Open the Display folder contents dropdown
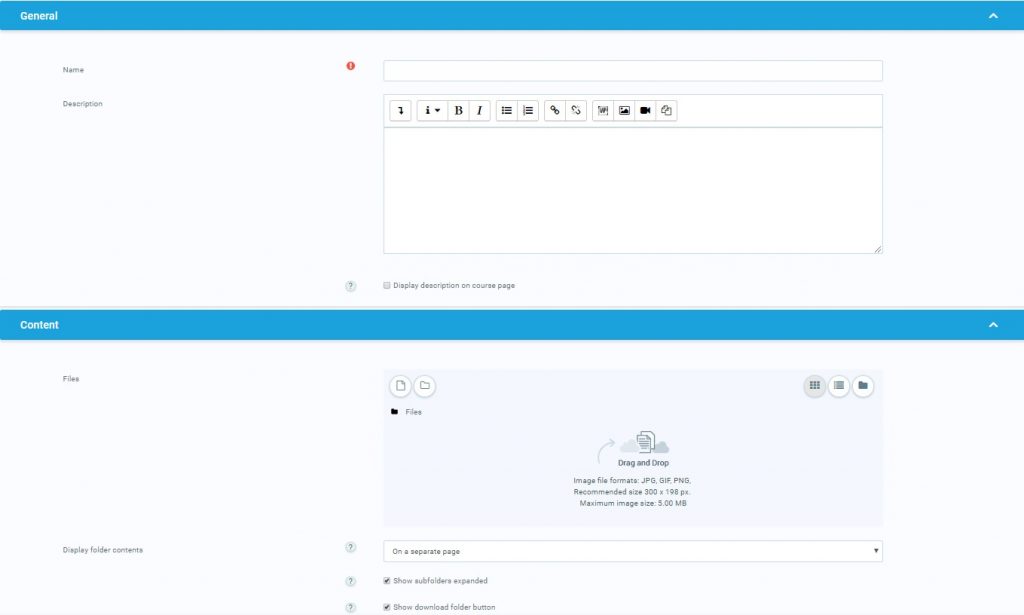 pos(632,551)
